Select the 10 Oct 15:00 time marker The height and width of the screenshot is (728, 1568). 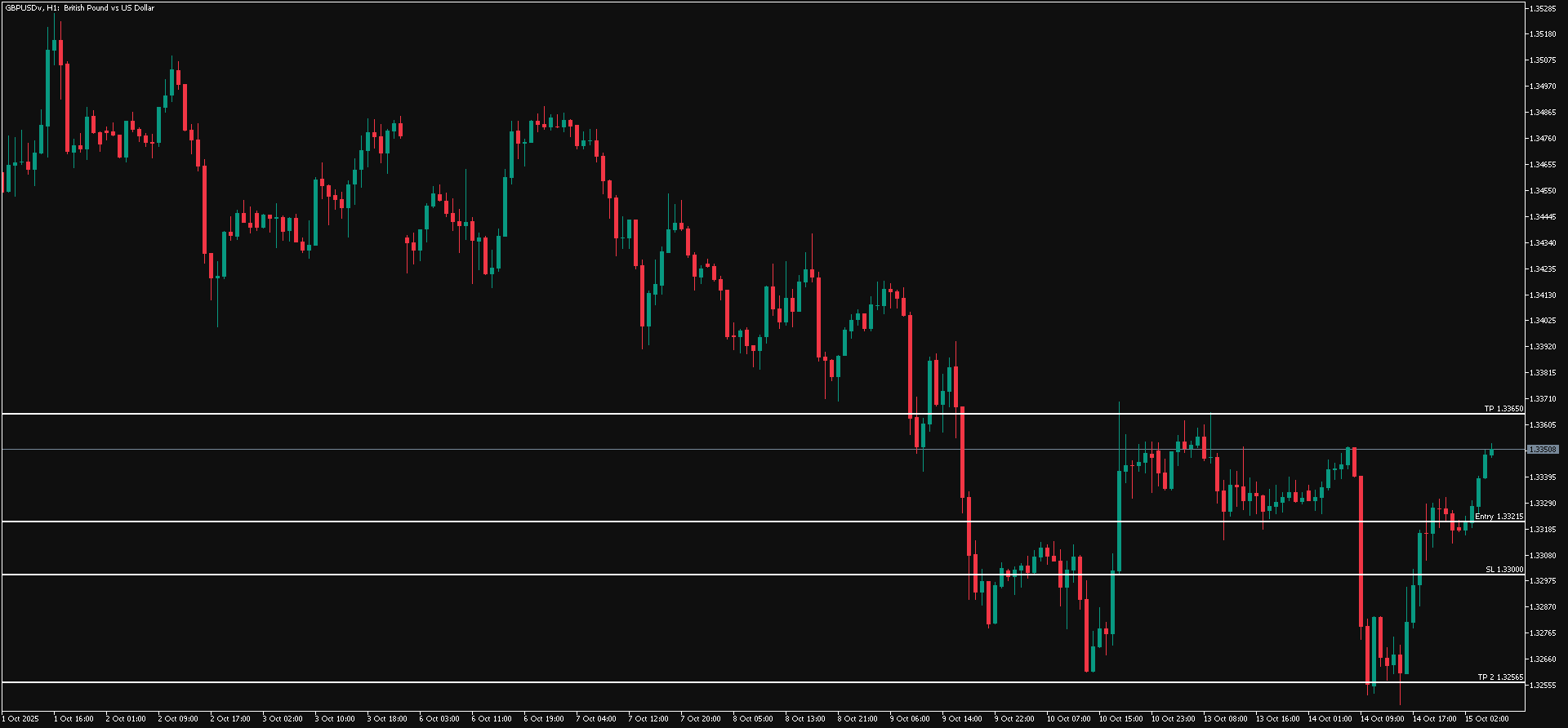click(1120, 719)
